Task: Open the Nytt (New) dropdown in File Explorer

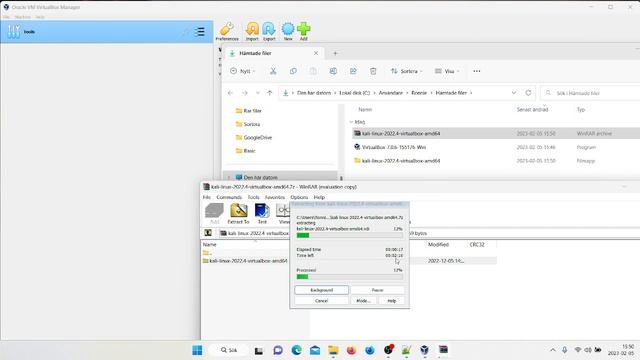Action: tap(243, 71)
